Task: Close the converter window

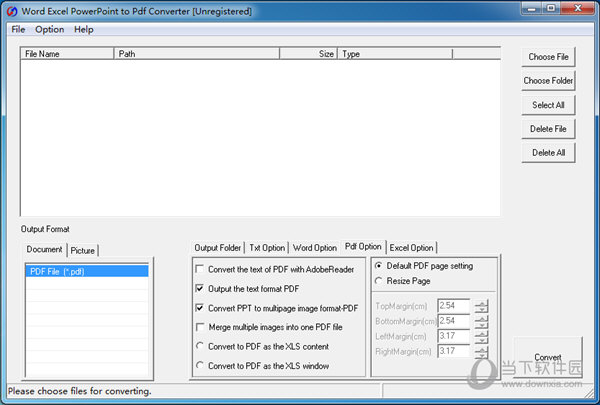Action: pos(578,8)
